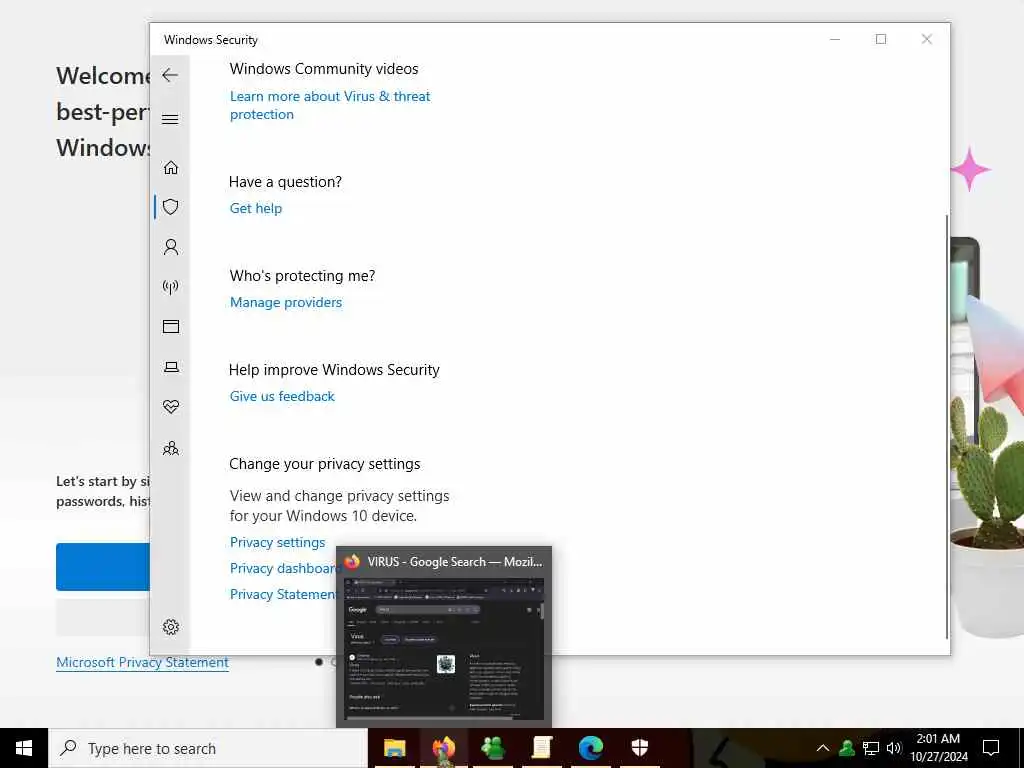Open the network tray icon
Screen dimensions: 1024x768
pyautogui.click(x=871, y=748)
